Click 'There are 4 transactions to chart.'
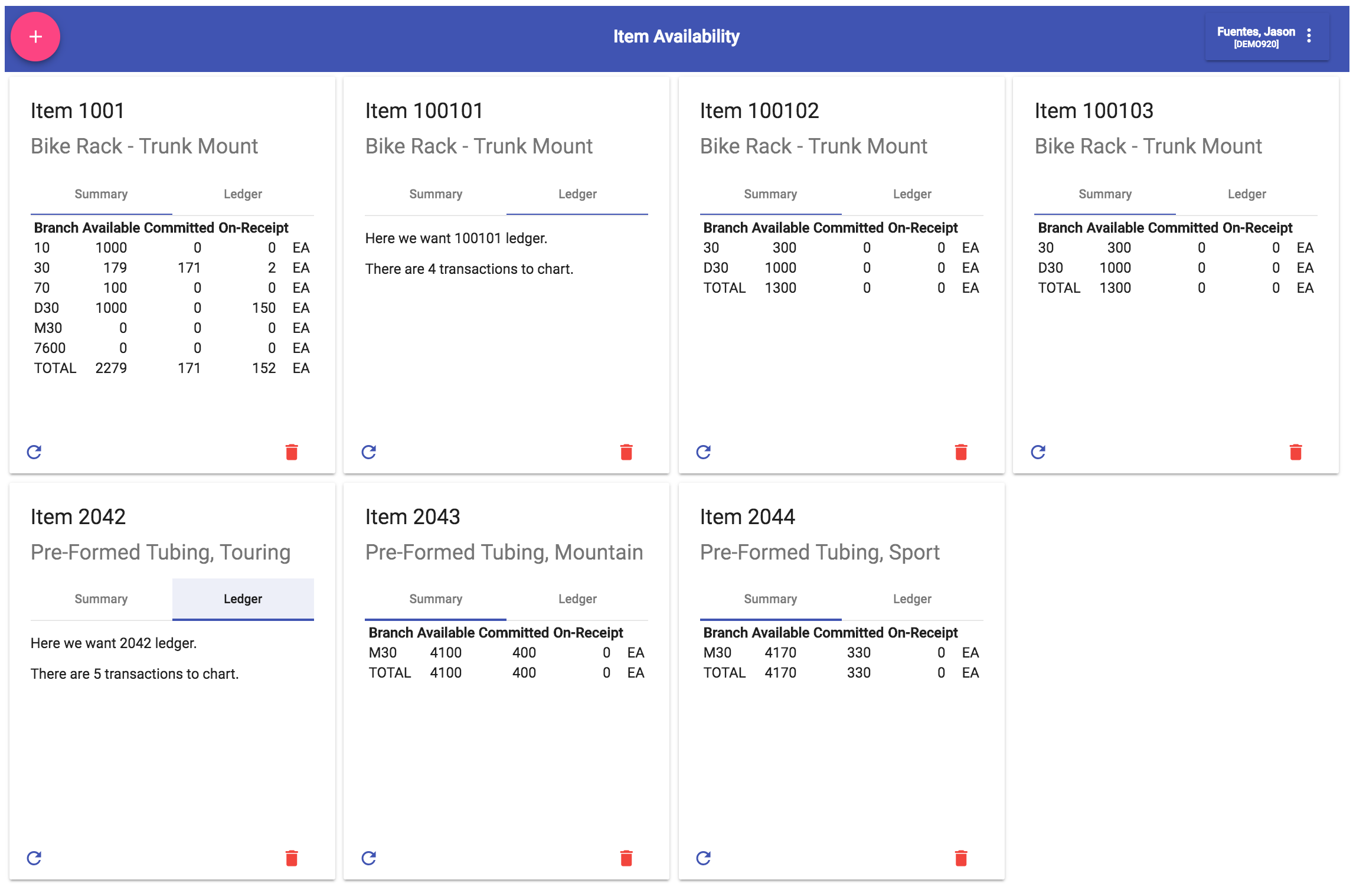The height and width of the screenshot is (896, 1353). point(469,269)
